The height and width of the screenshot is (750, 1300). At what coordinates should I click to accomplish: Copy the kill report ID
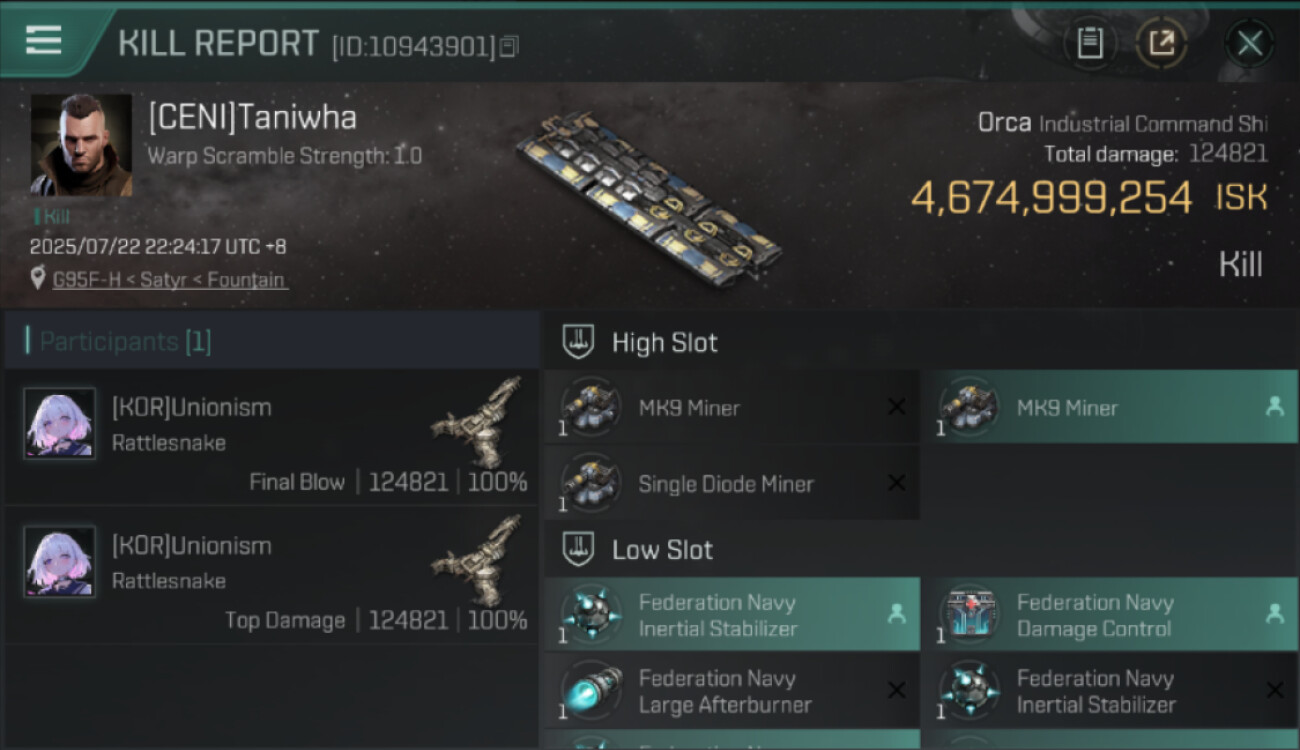[509, 46]
